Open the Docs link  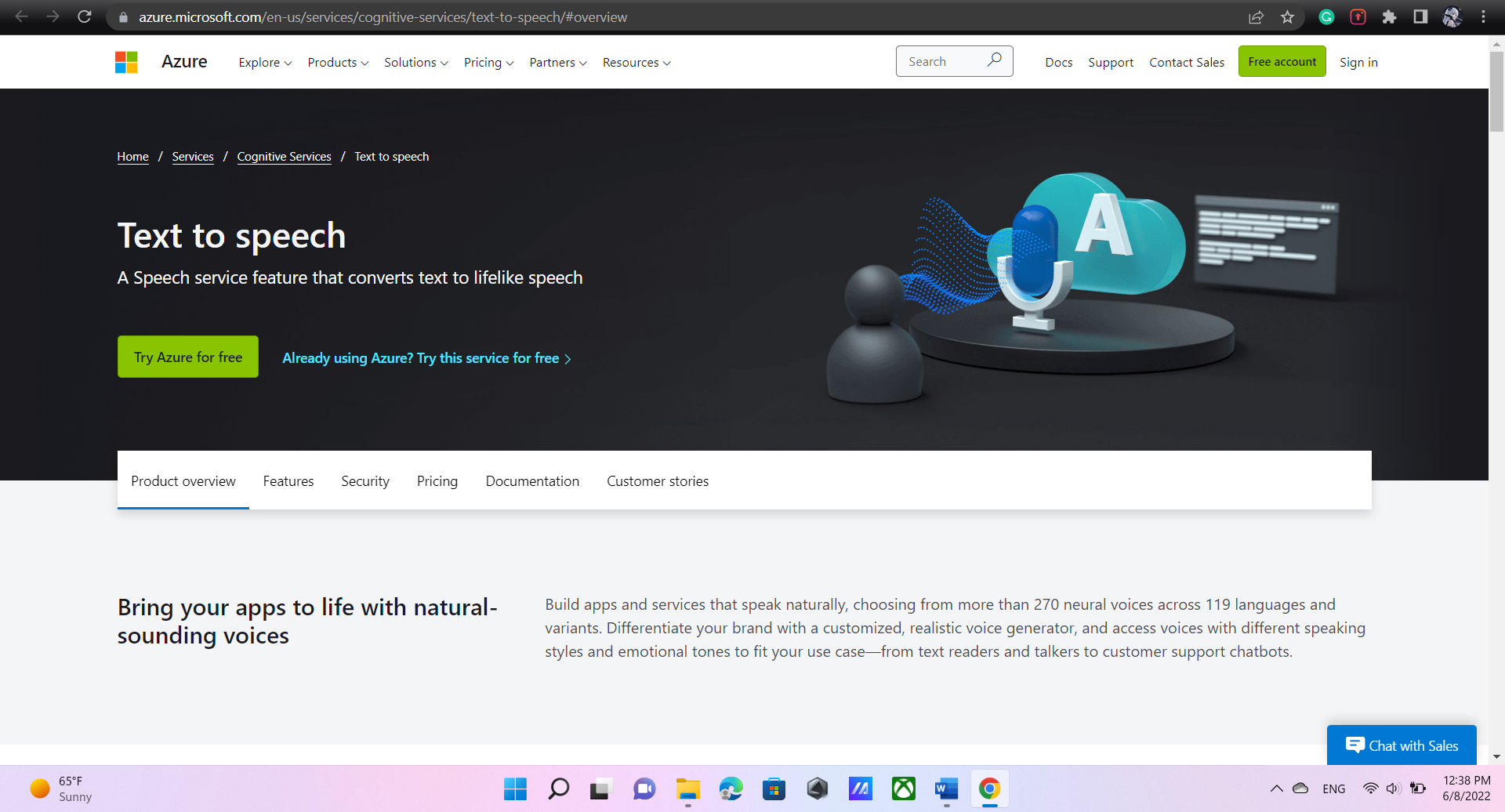(x=1059, y=62)
